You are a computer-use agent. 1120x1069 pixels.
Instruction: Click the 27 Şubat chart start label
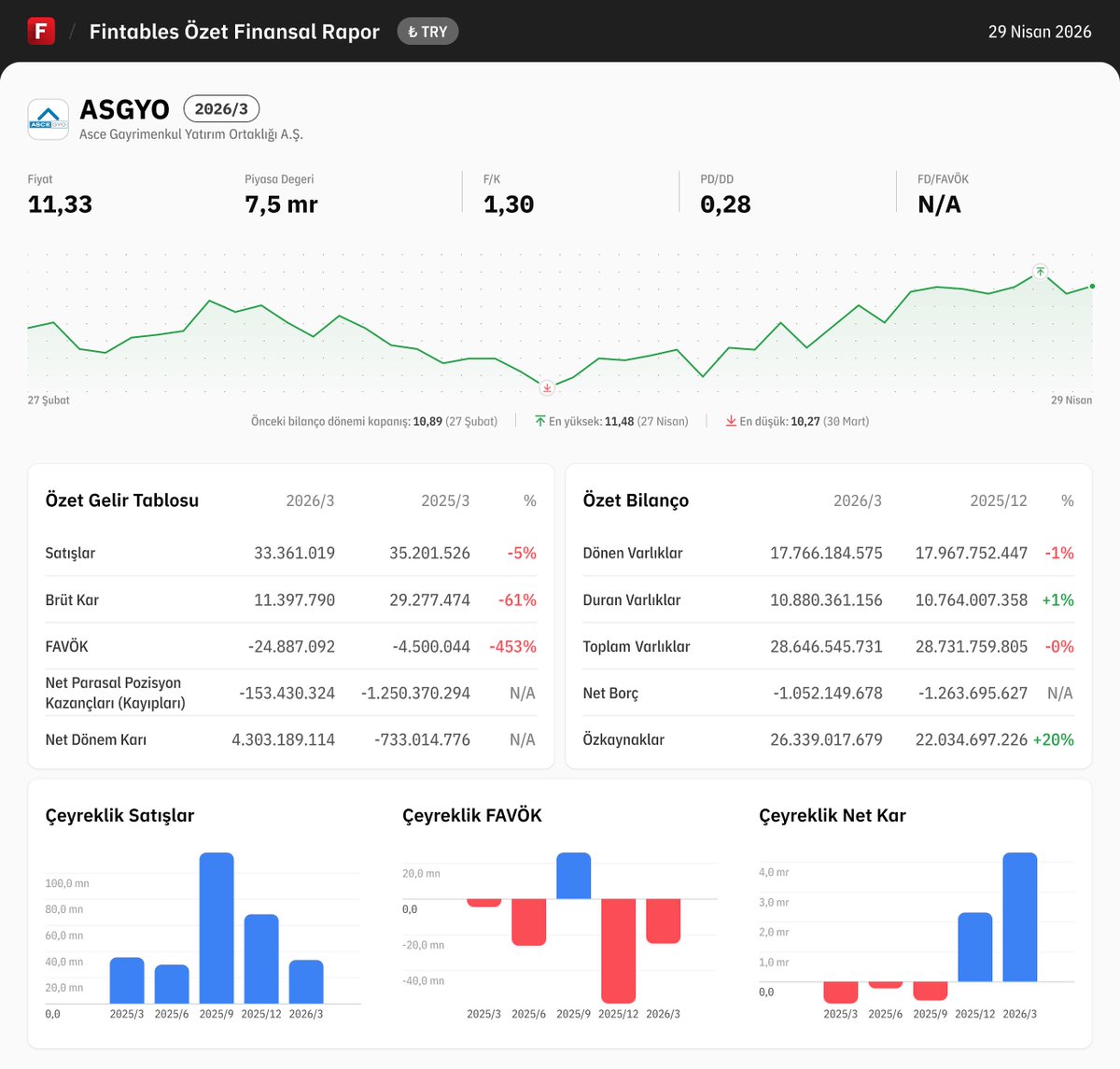point(49,400)
